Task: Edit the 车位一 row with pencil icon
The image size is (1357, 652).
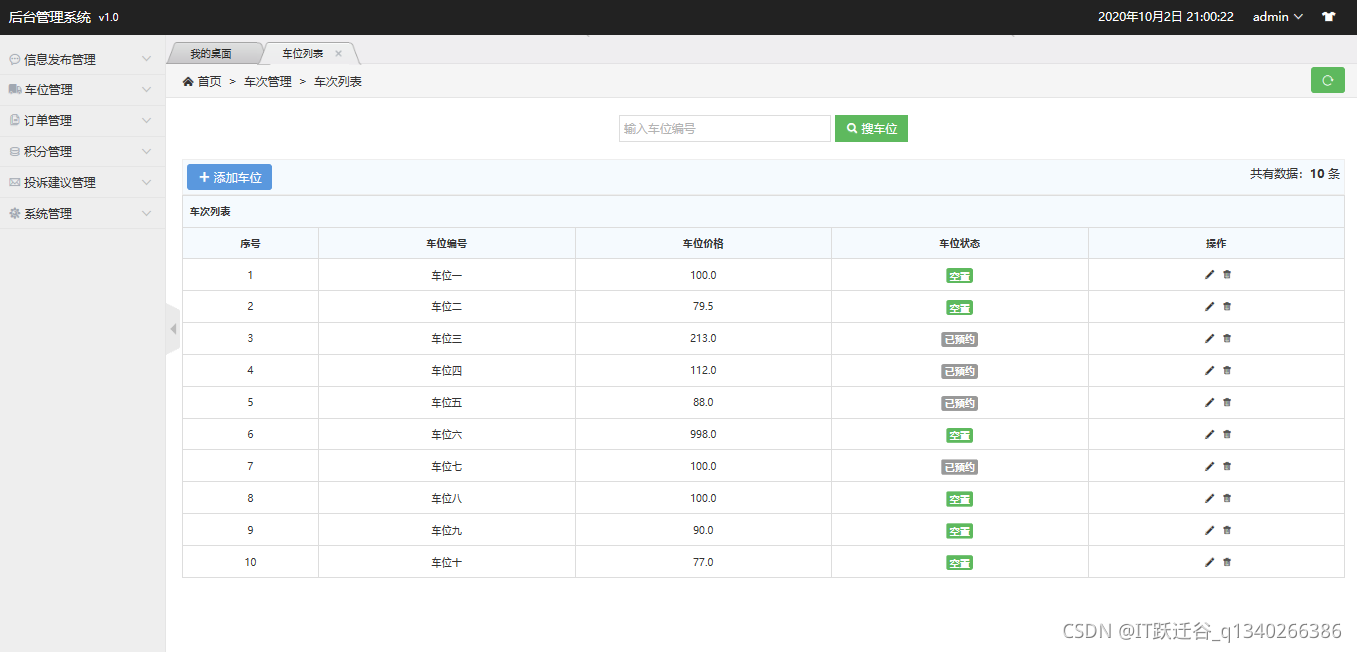Action: click(x=1209, y=274)
